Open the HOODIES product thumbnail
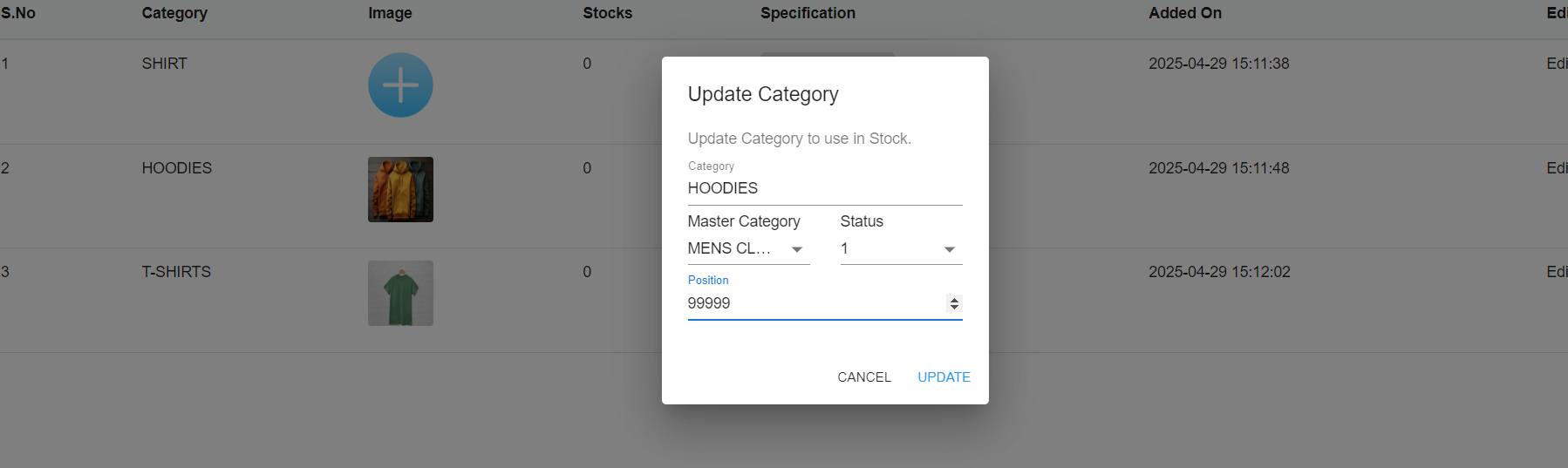Image resolution: width=1568 pixels, height=468 pixels. (x=400, y=189)
